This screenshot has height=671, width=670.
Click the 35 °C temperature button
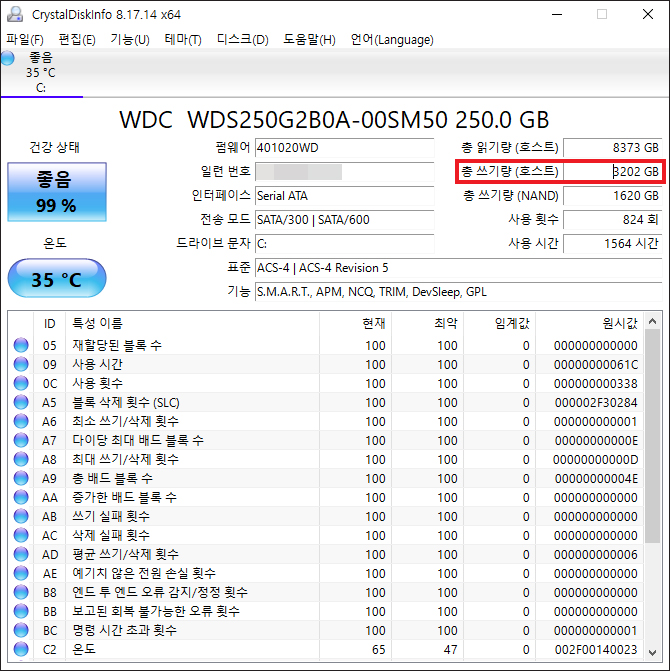point(57,278)
